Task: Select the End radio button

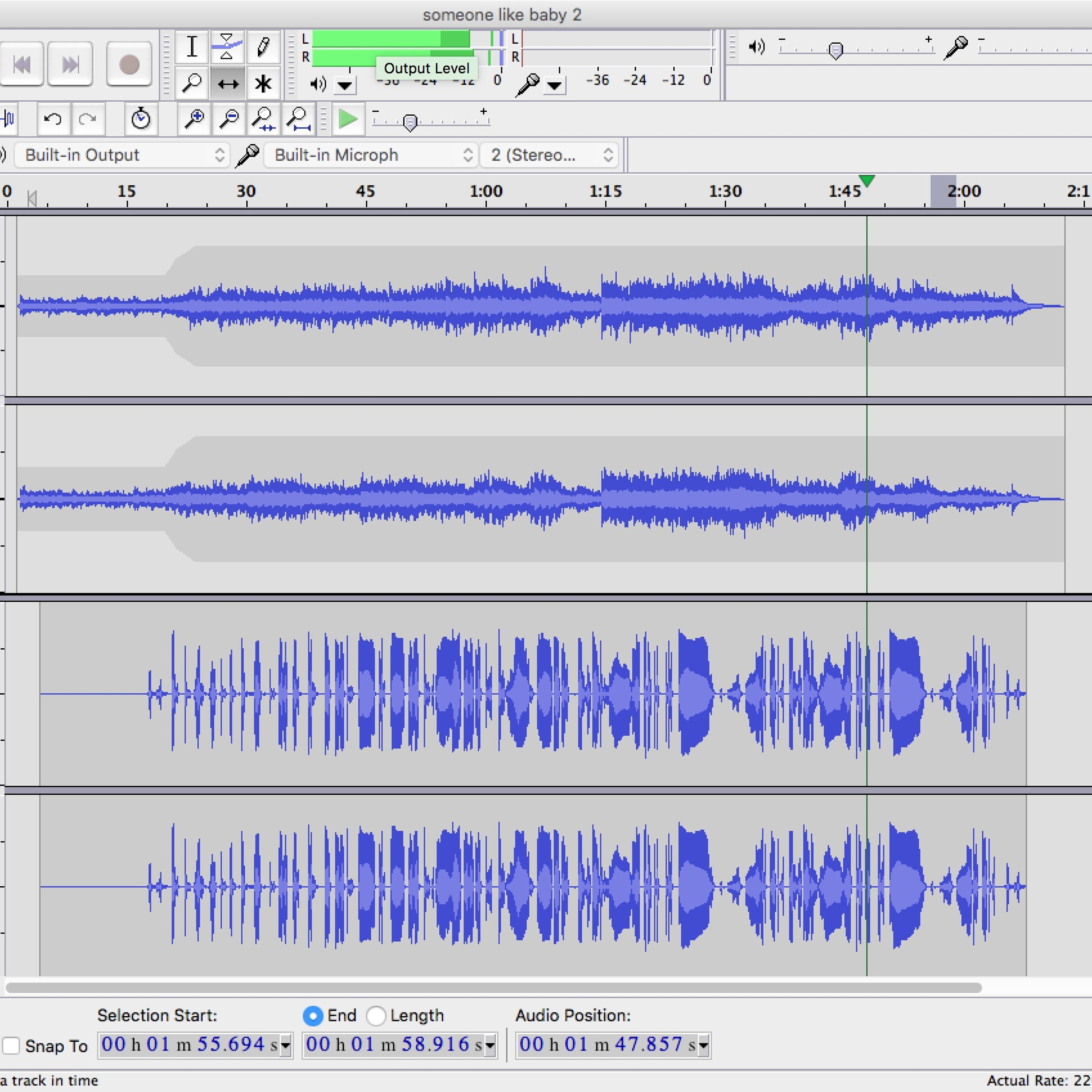Action: [x=313, y=1016]
